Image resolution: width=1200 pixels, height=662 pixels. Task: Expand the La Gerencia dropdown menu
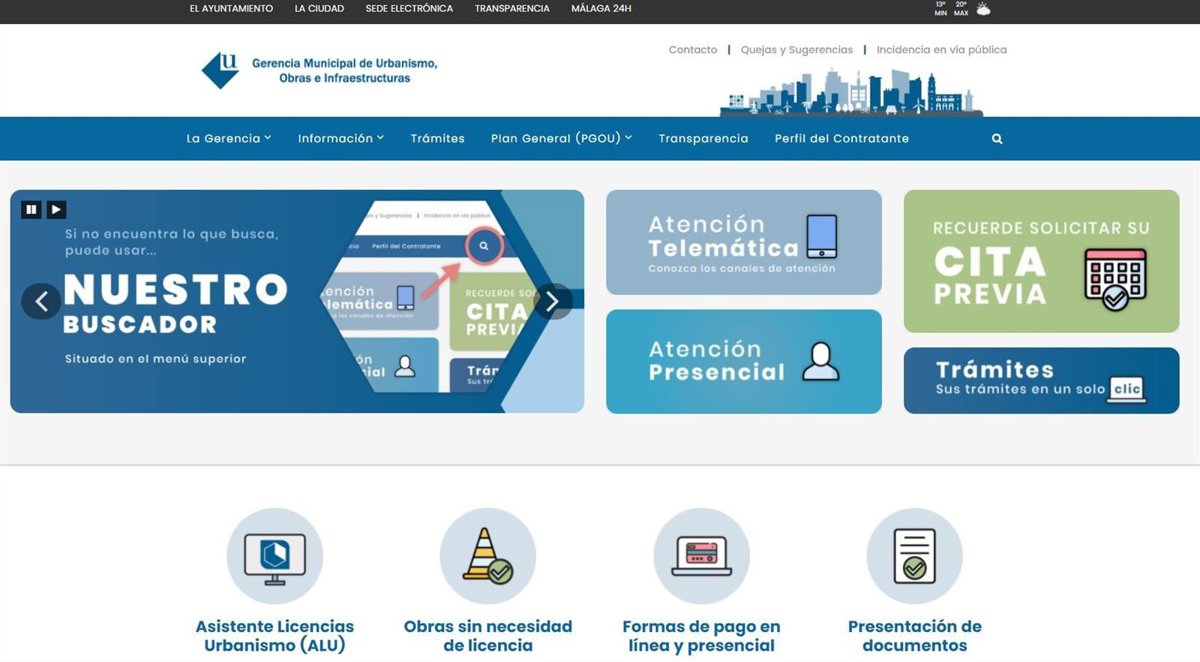click(x=228, y=139)
